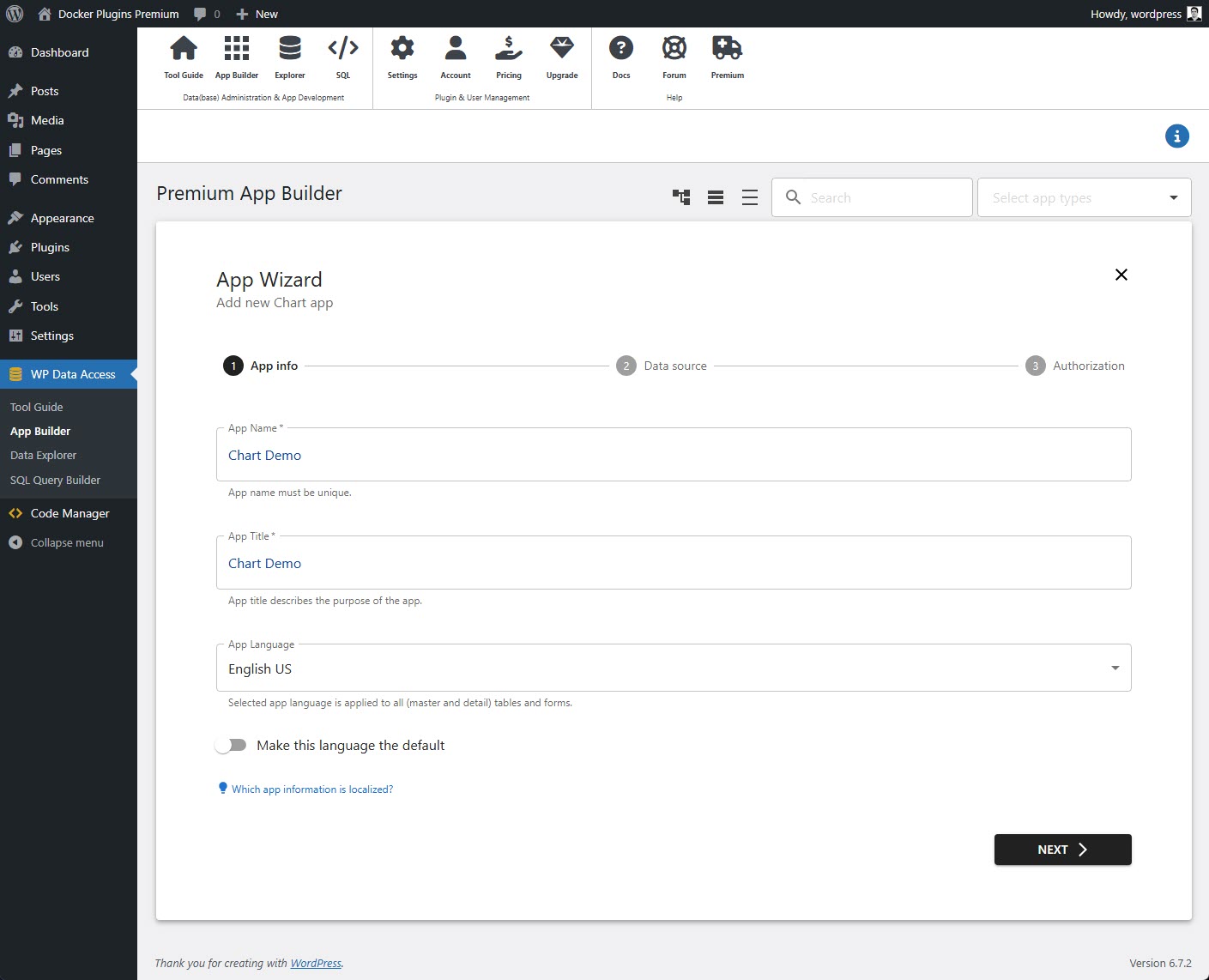
Task: Open Media in sidebar
Action: 69,120
